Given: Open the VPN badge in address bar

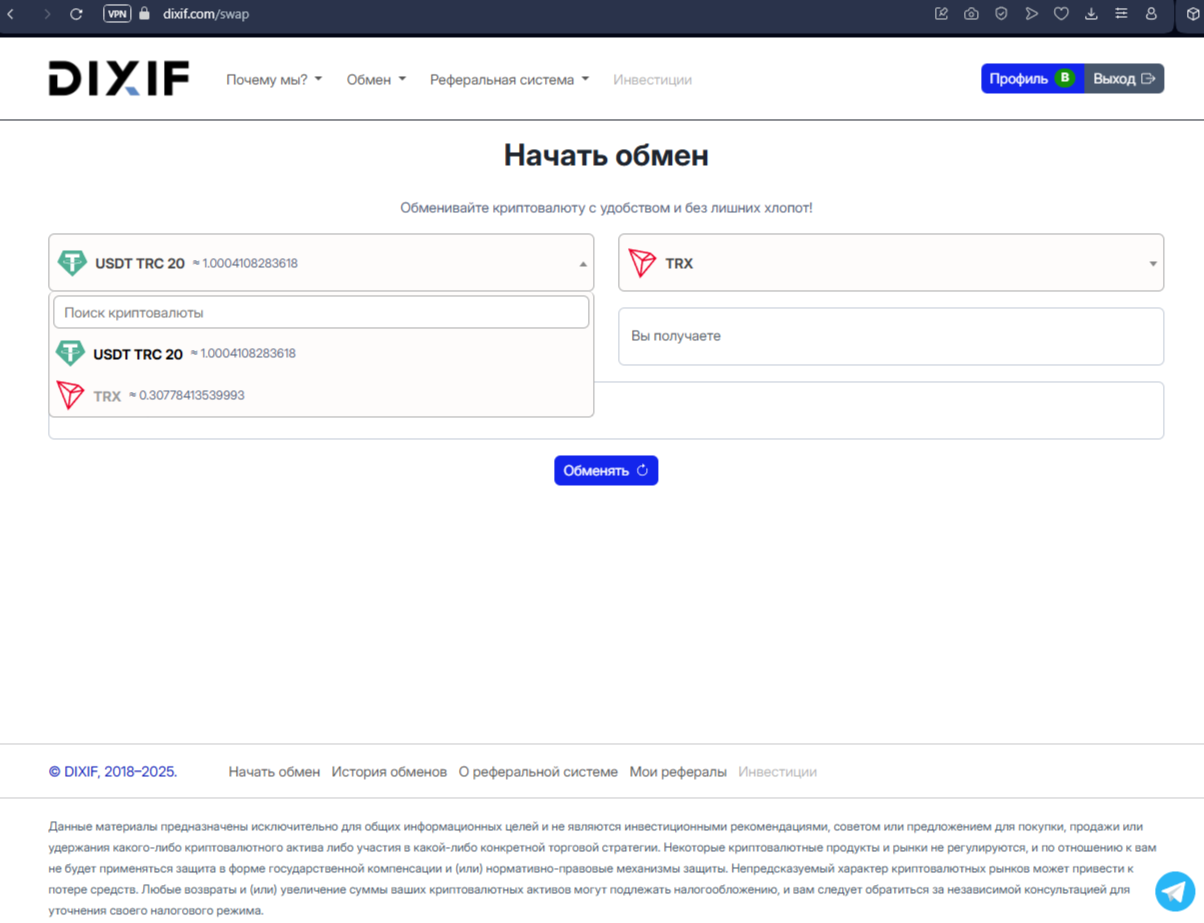Looking at the screenshot, I should coord(117,14).
